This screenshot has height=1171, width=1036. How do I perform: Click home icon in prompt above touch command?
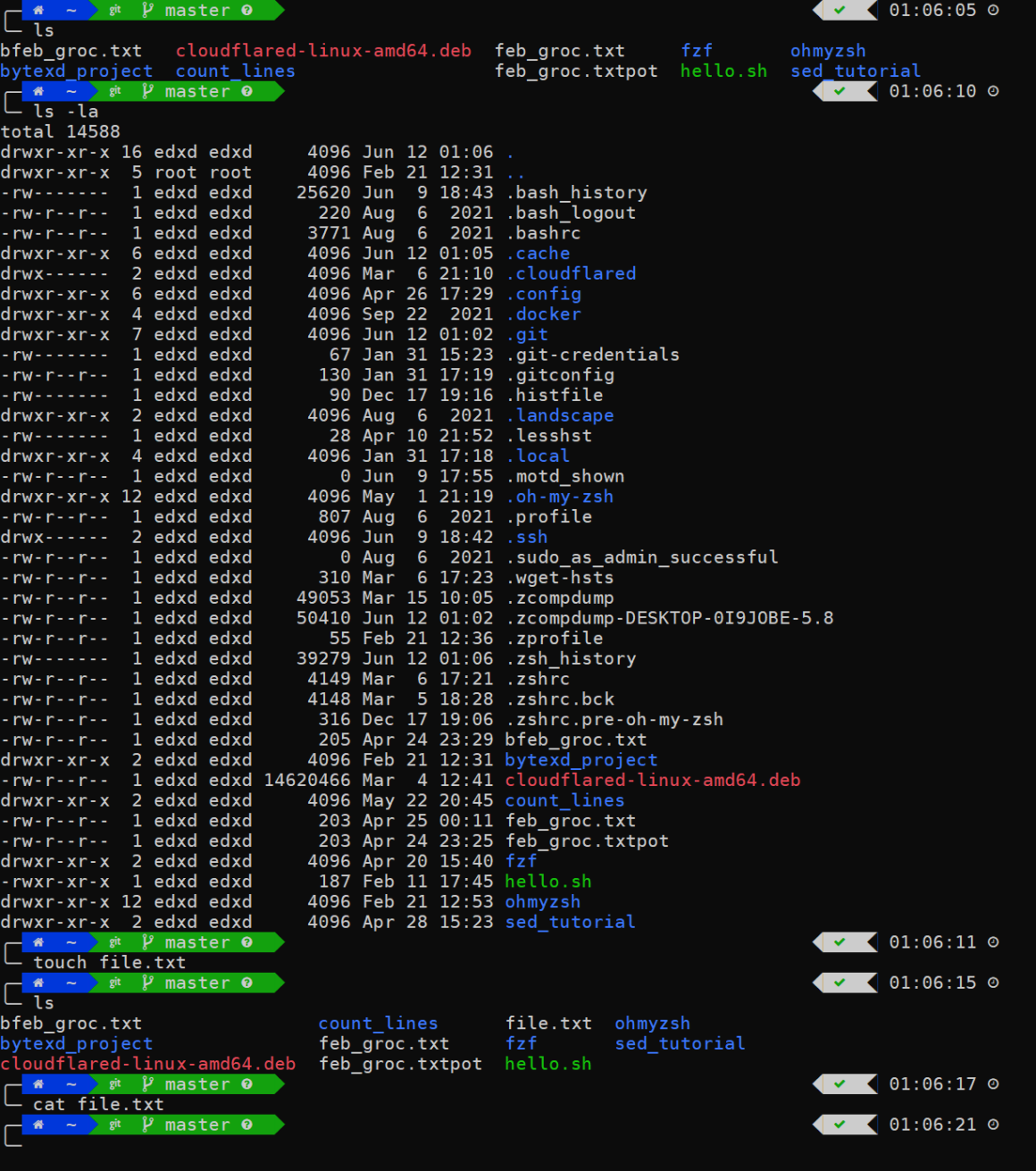(38, 942)
